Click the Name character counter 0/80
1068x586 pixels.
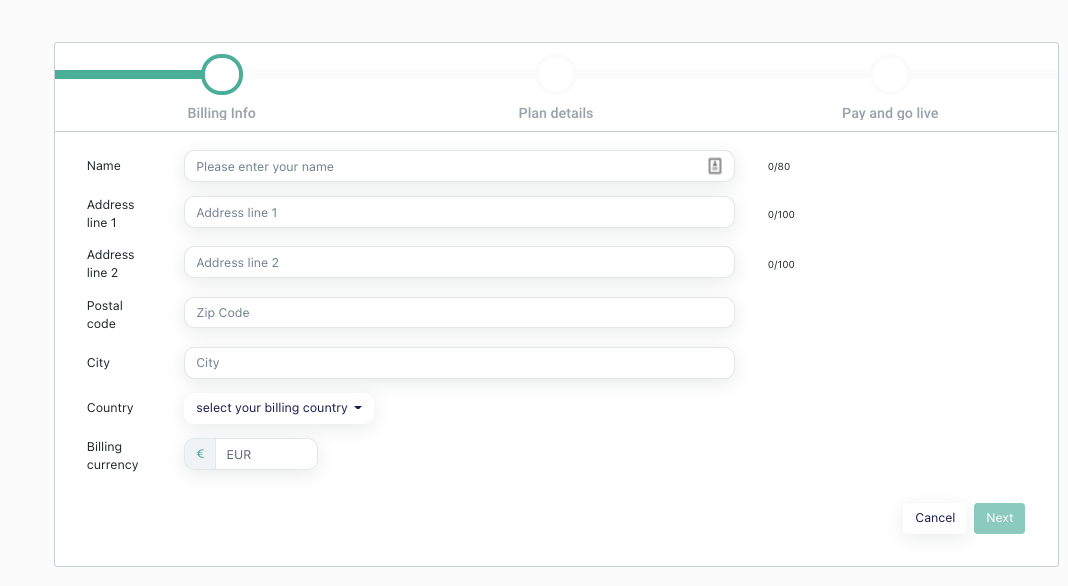tap(779, 166)
